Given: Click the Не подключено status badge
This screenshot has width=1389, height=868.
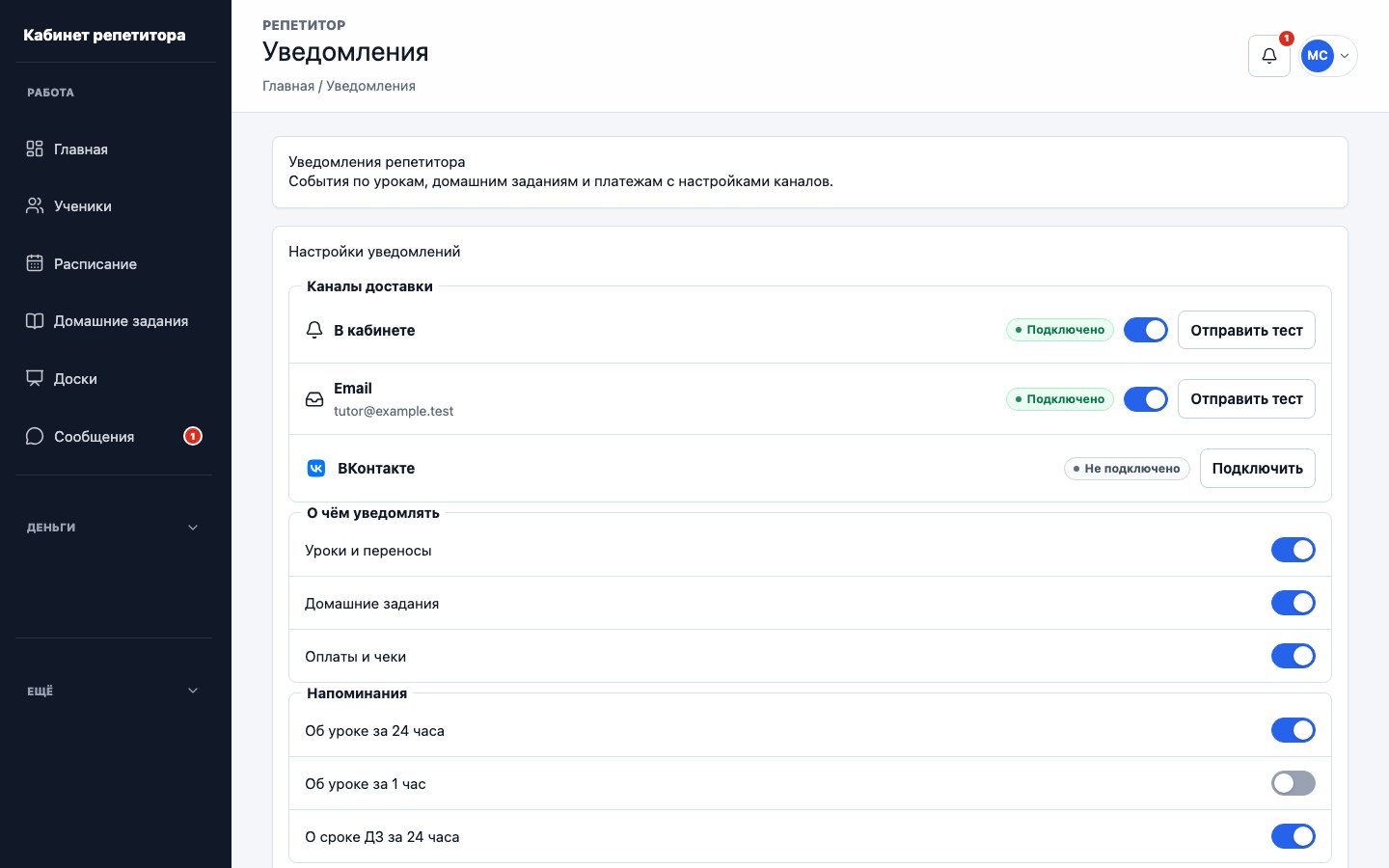Looking at the screenshot, I should point(1127,469).
